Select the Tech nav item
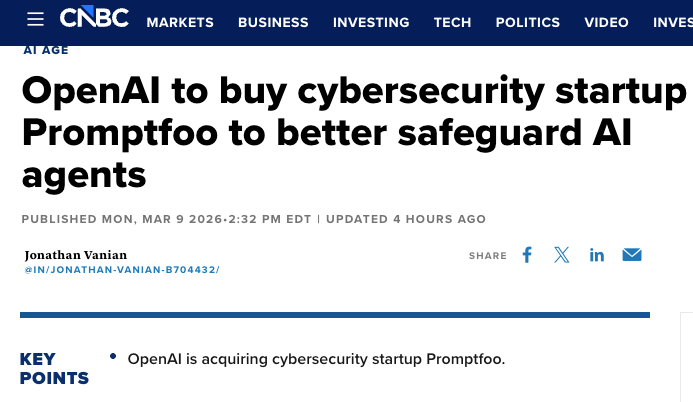This screenshot has height=402, width=693. pyautogui.click(x=452, y=22)
